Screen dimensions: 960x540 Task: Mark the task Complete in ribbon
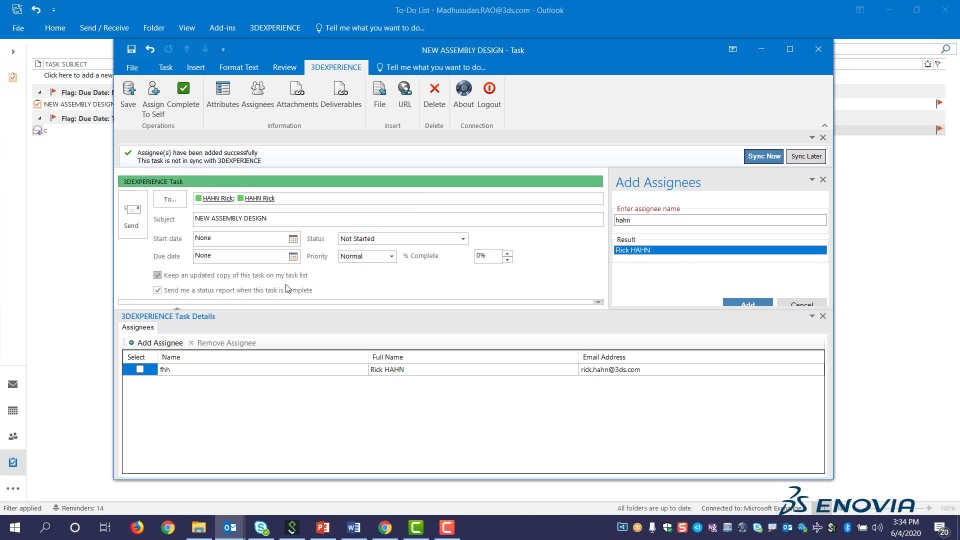coord(183,90)
